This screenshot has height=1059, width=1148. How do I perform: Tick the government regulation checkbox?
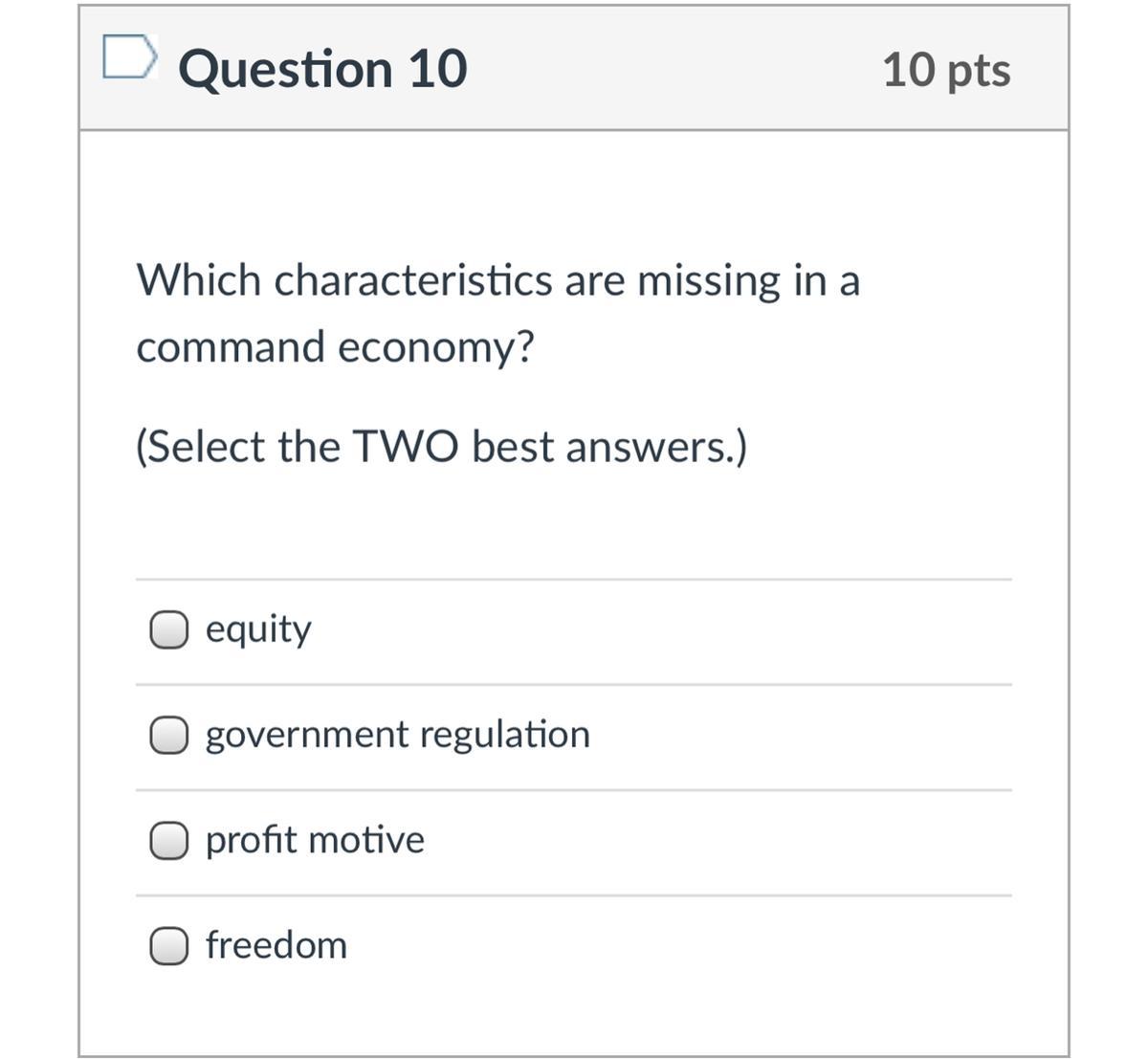pyautogui.click(x=168, y=735)
